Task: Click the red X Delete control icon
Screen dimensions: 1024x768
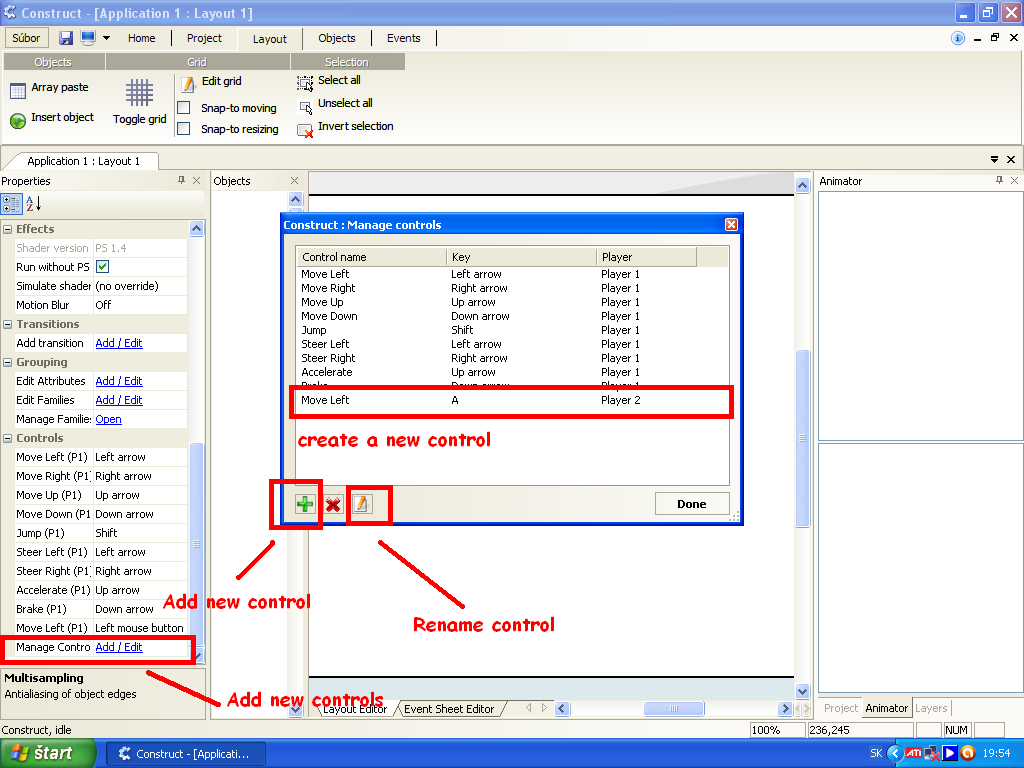Action: click(333, 504)
